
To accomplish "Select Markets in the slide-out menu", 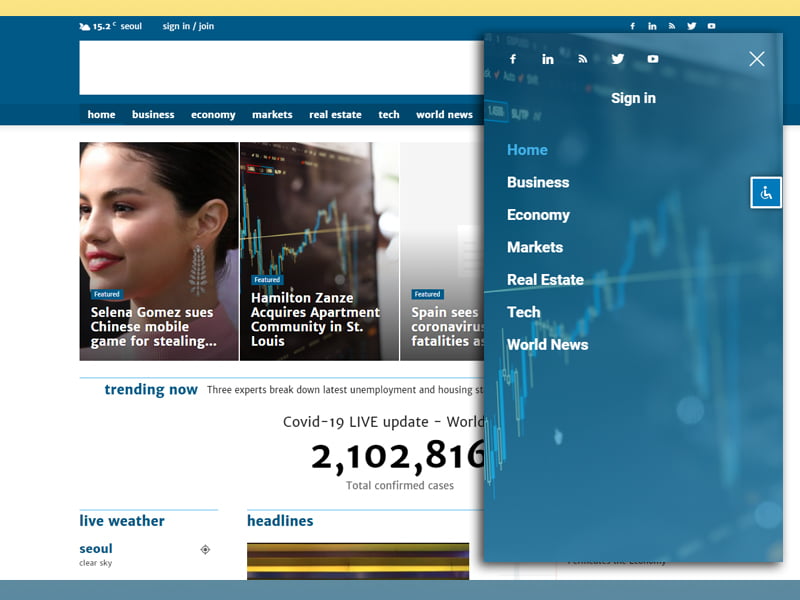I will click(535, 247).
